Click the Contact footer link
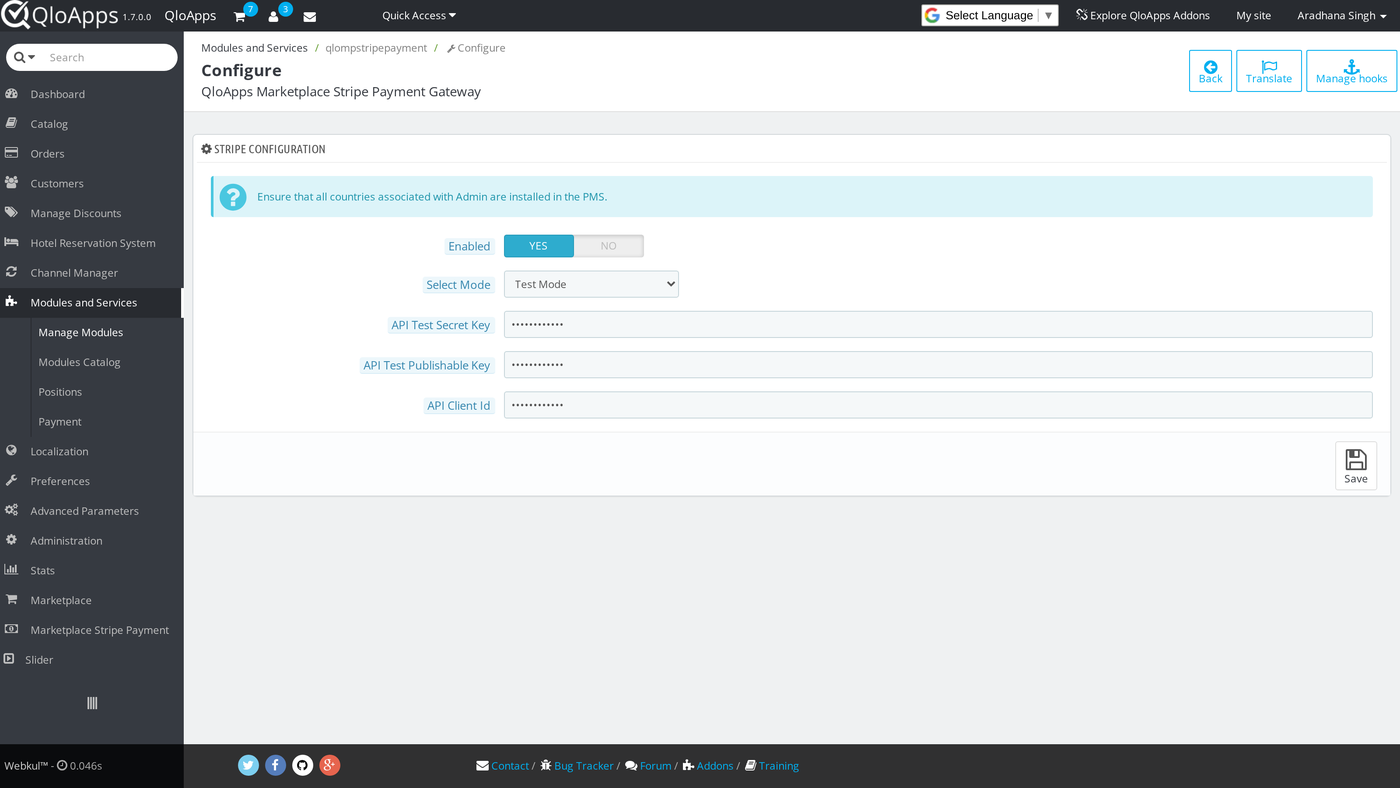This screenshot has height=788, width=1400. tap(502, 766)
